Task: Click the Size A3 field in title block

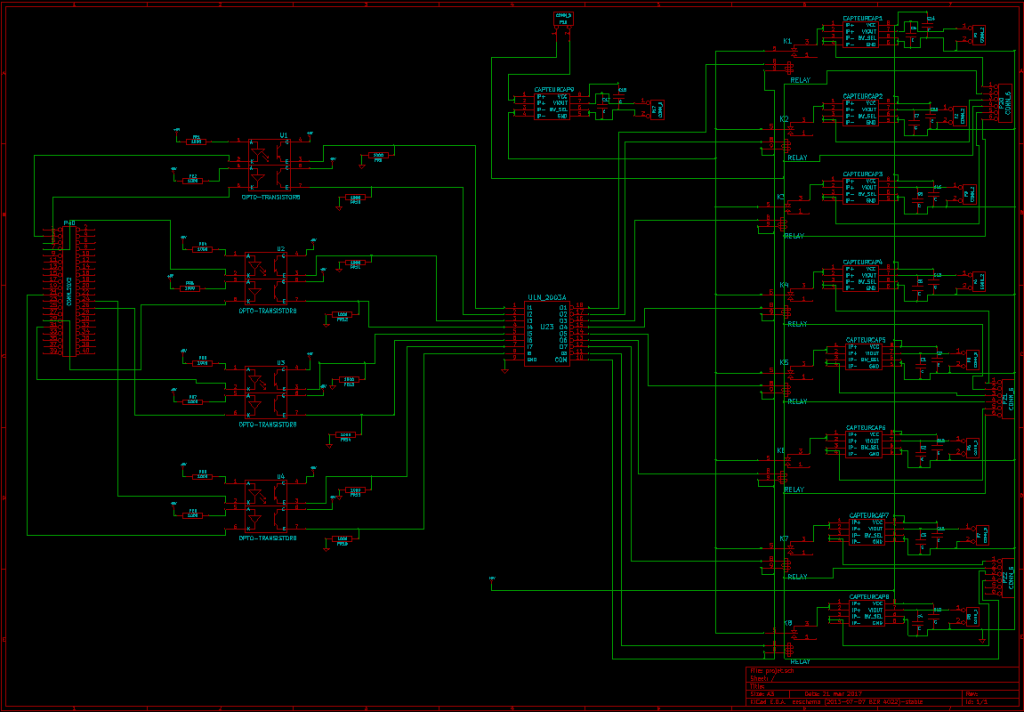Action: 762,694
